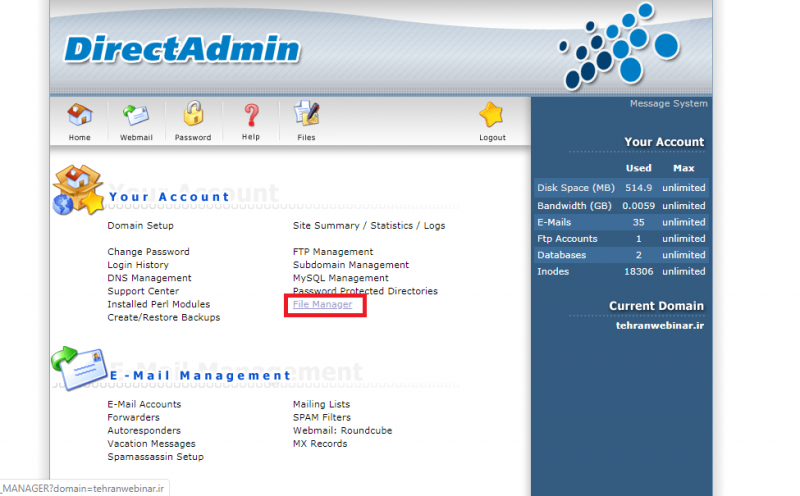Open SPAM Filters settings
The width and height of the screenshot is (800, 496).
pos(322,417)
